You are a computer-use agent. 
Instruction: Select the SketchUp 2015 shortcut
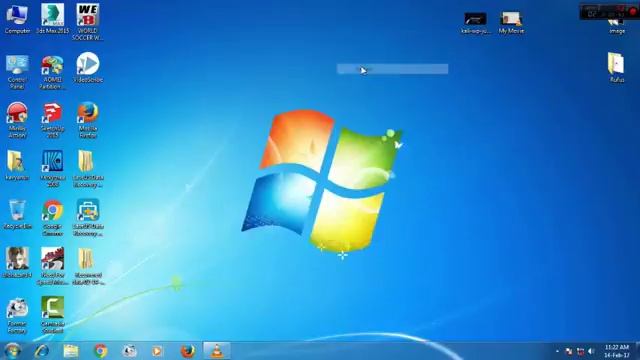52,120
